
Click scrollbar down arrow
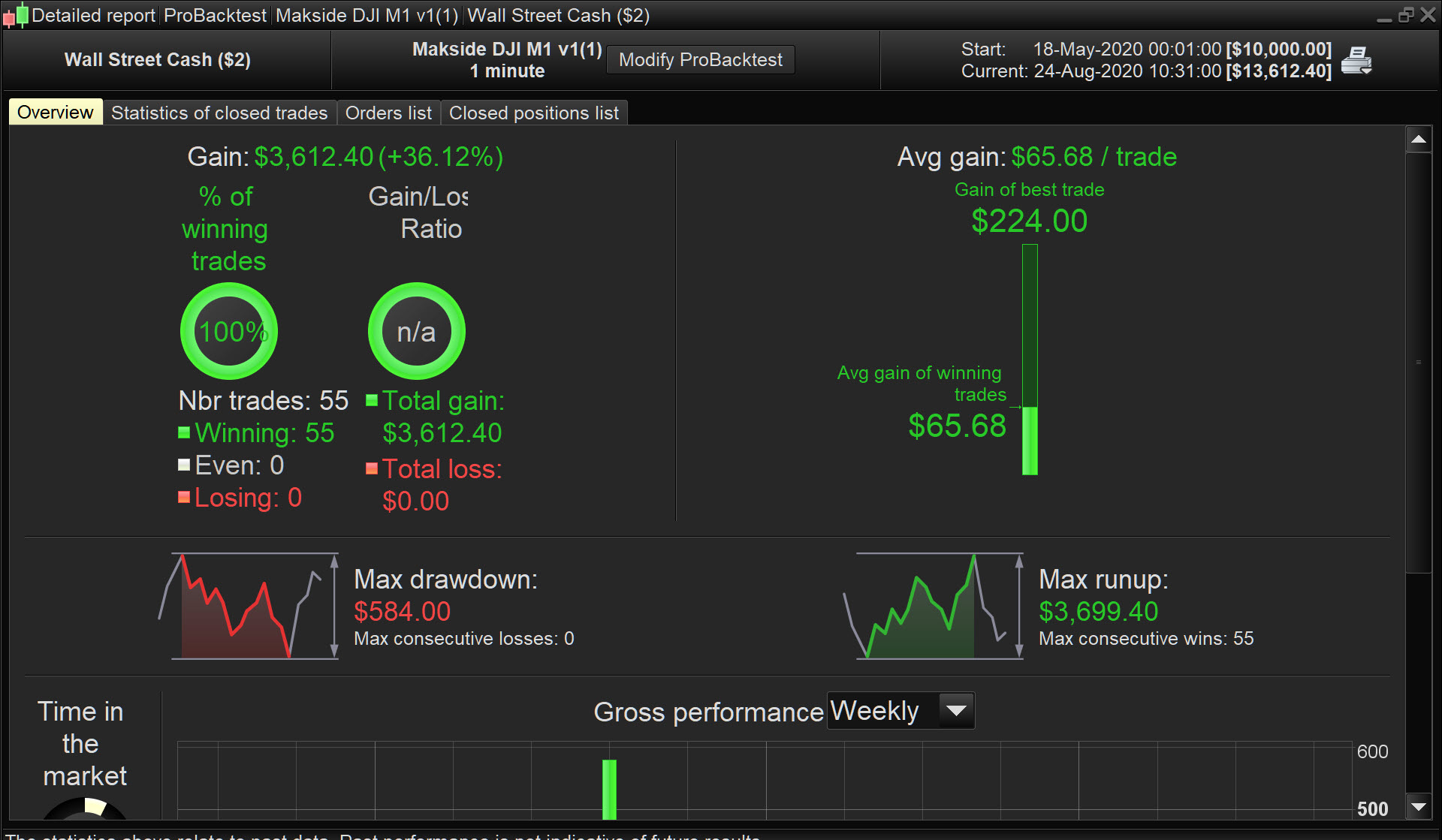coord(1419,807)
